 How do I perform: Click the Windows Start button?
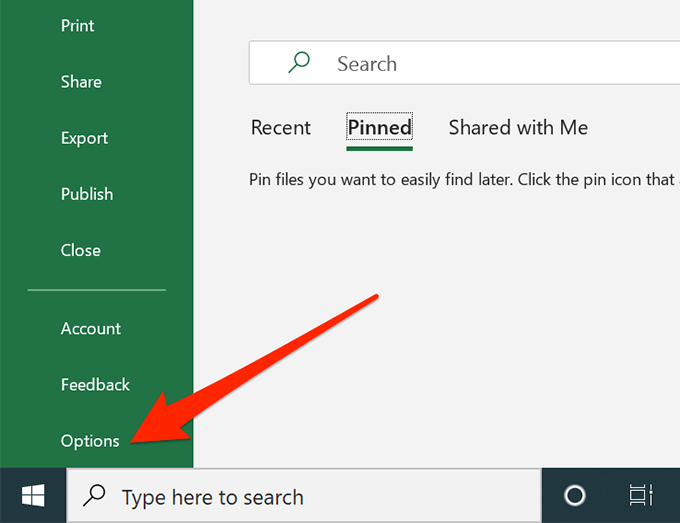[32, 496]
